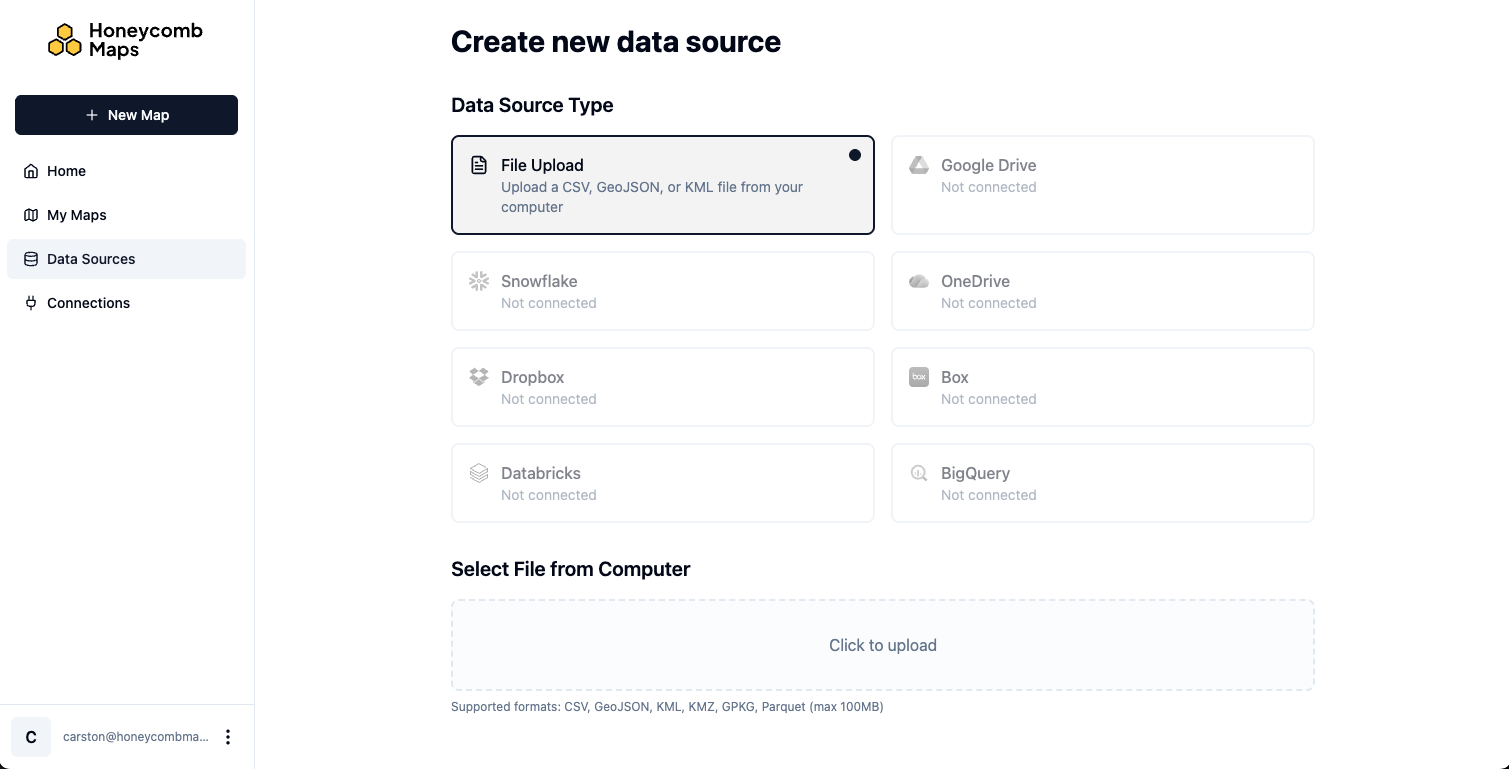The image size is (1509, 769).
Task: Click the upload area to select a file
Action: [x=882, y=645]
